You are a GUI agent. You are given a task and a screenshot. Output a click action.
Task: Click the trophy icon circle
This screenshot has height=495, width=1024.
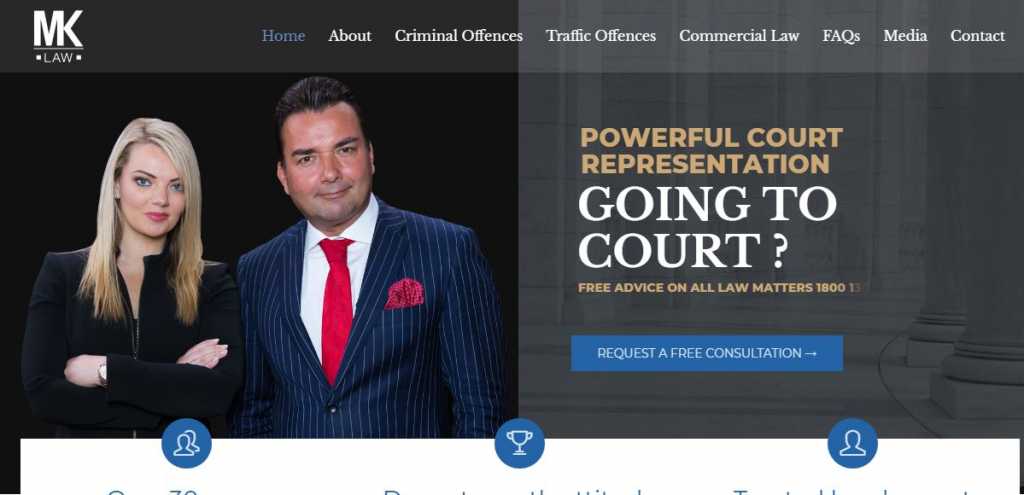pos(519,443)
